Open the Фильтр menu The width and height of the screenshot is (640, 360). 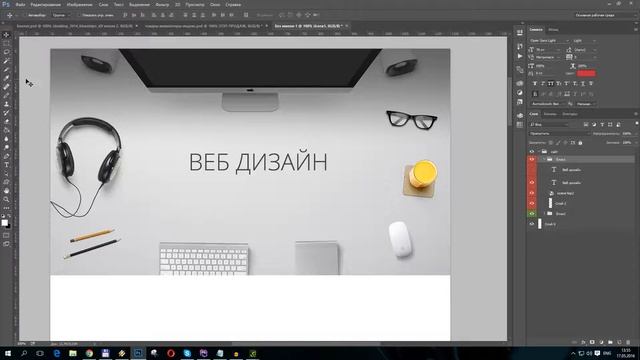162,4
